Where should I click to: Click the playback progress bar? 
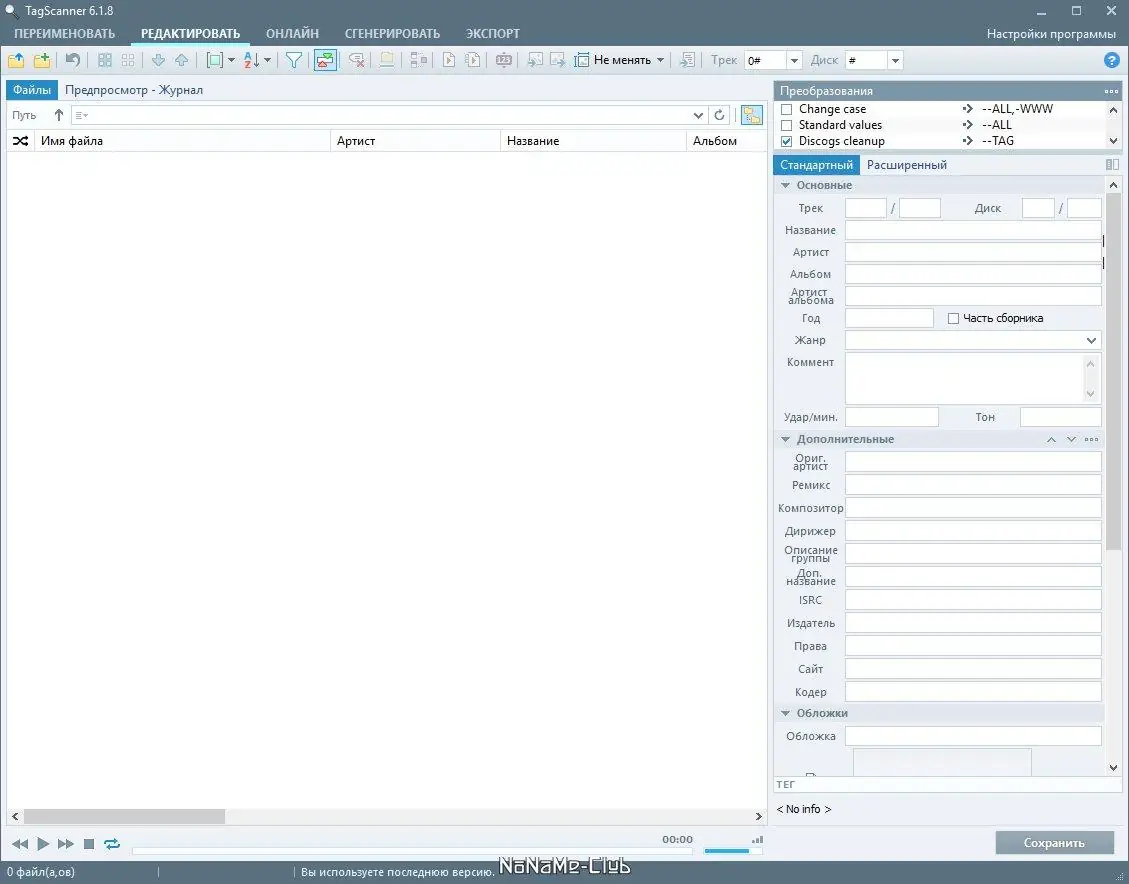412,851
